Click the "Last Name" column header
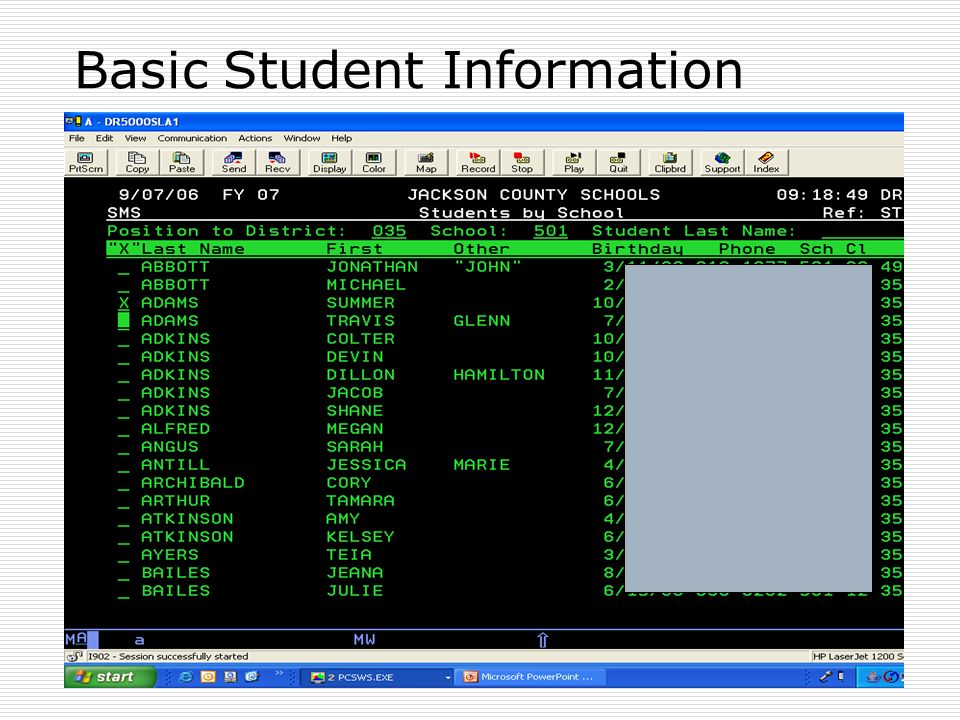The height and width of the screenshot is (720, 960). click(x=193, y=249)
